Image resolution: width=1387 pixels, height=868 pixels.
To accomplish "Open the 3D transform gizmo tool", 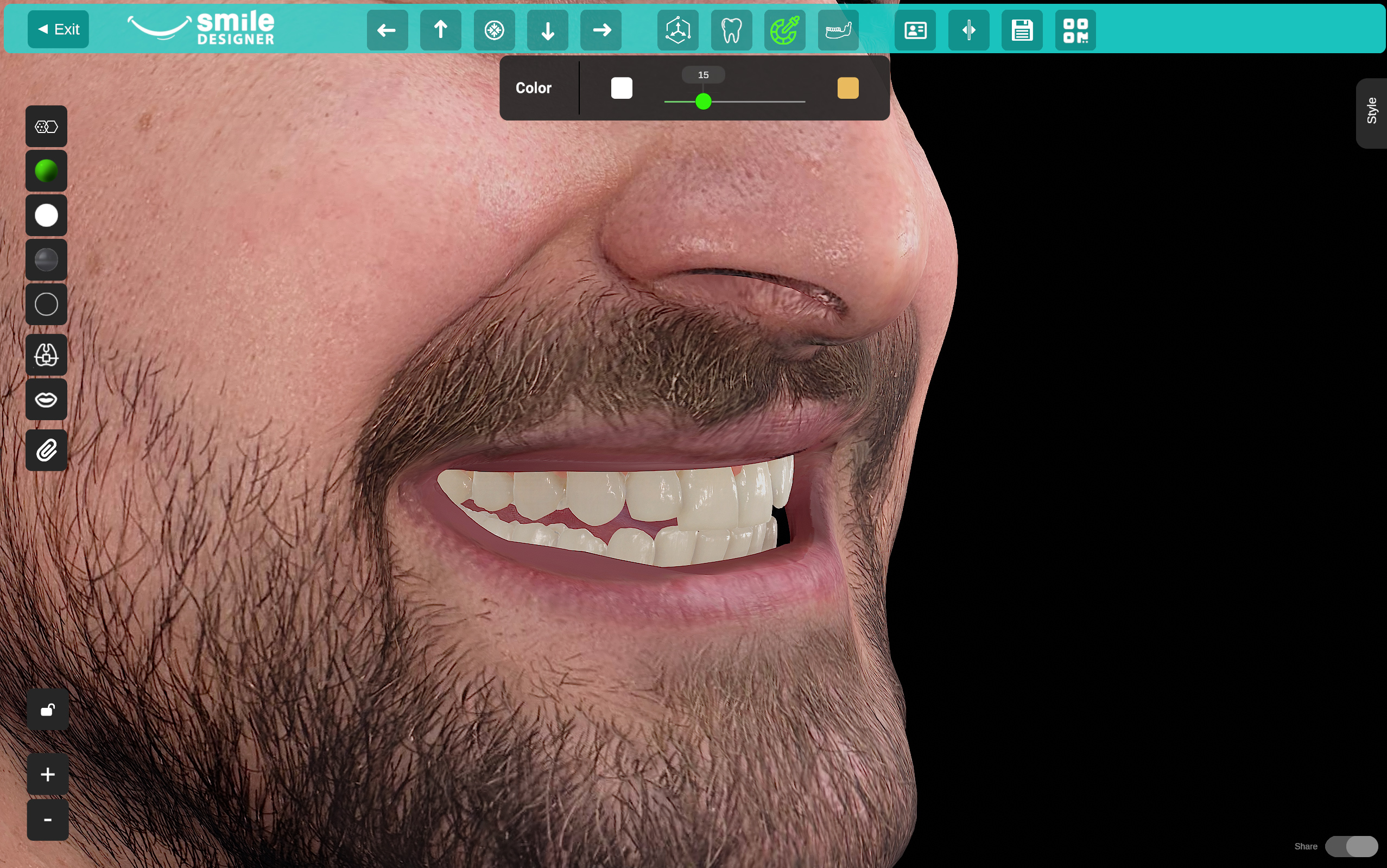I will 678,30.
